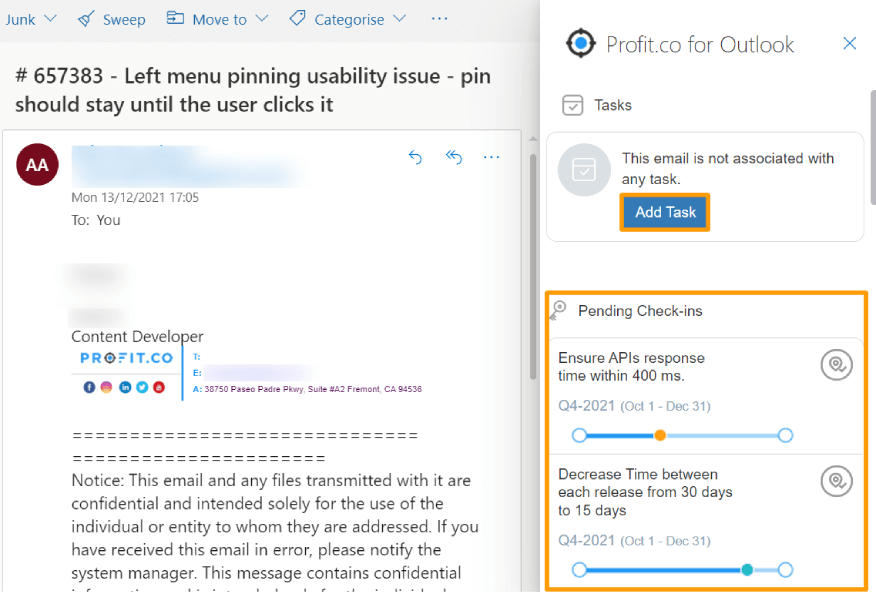876x595 pixels.
Task: Open the YouTube icon in signature
Action: [159, 387]
